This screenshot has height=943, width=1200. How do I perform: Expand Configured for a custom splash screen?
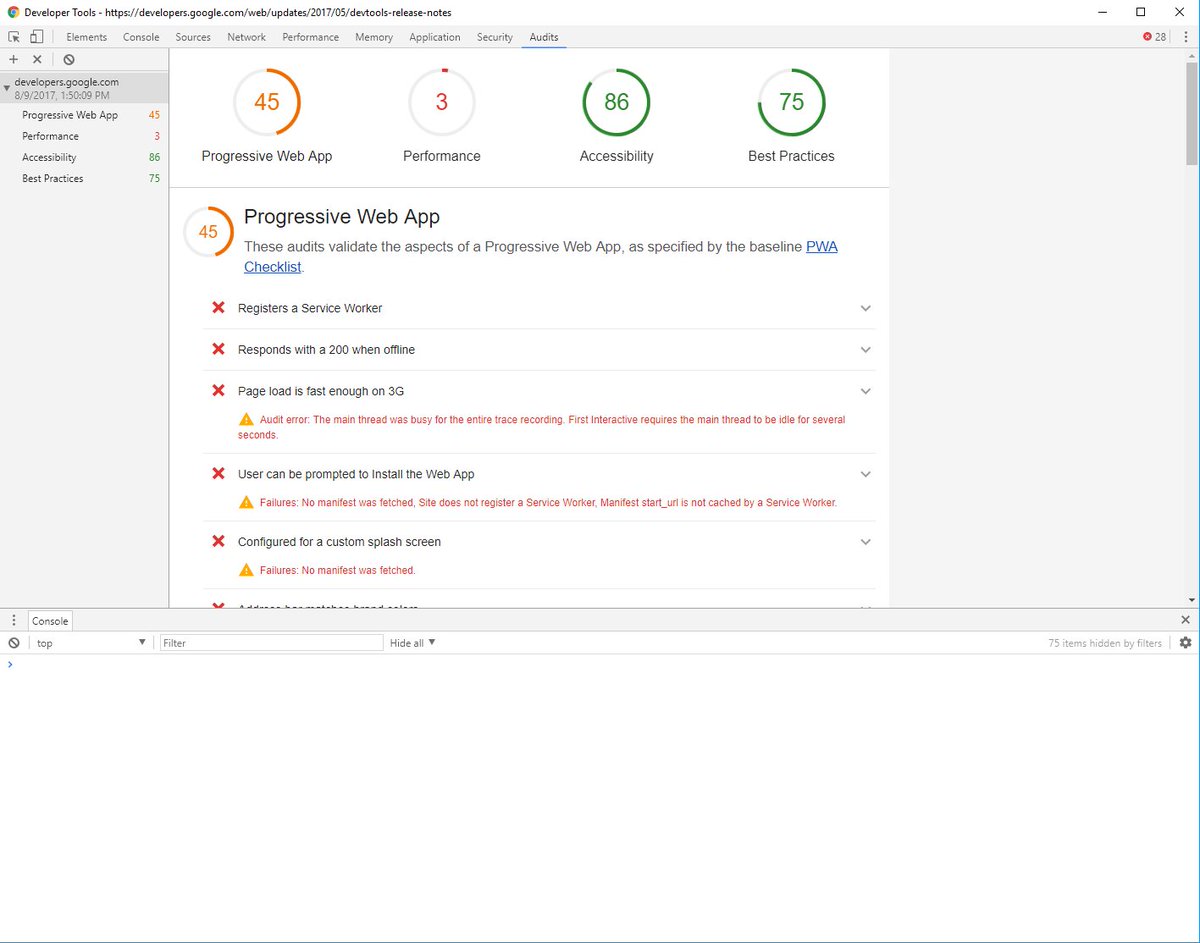(866, 542)
